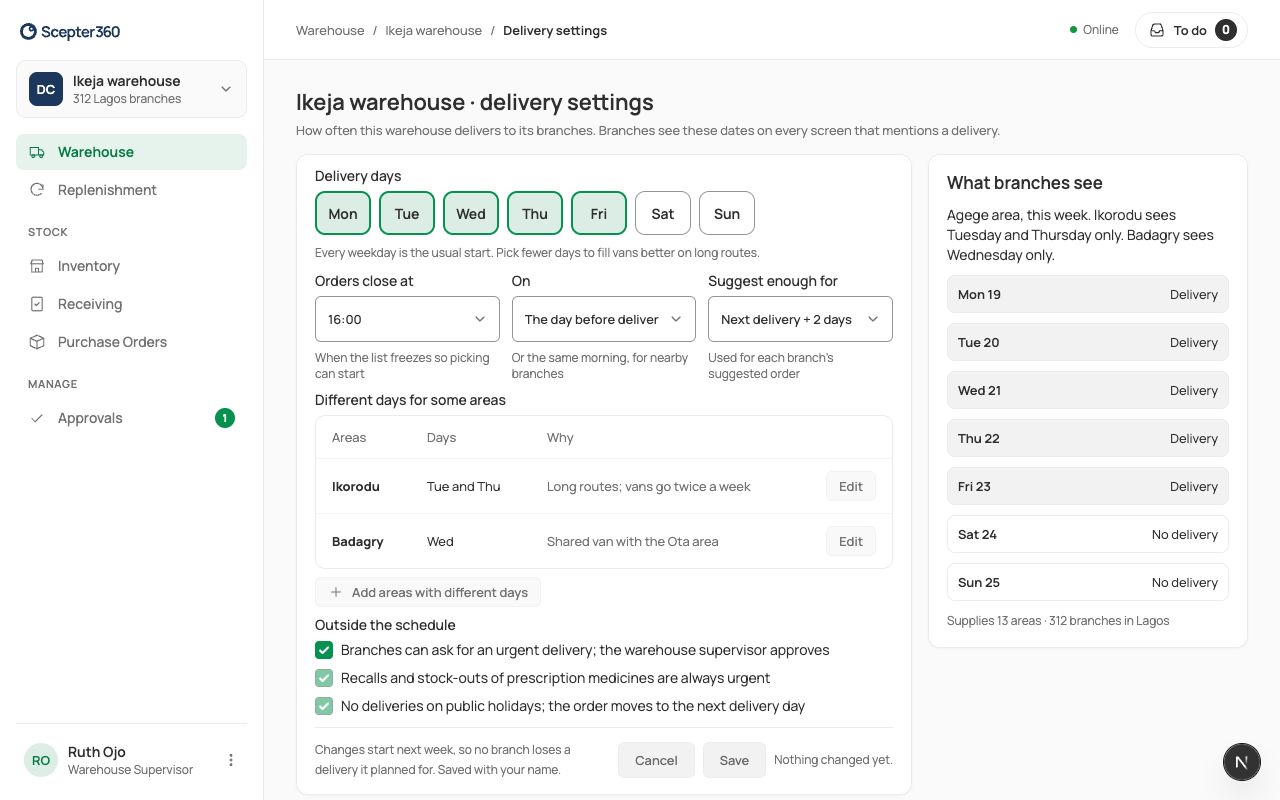
Task: Enable Sat delivery day
Action: click(x=663, y=213)
